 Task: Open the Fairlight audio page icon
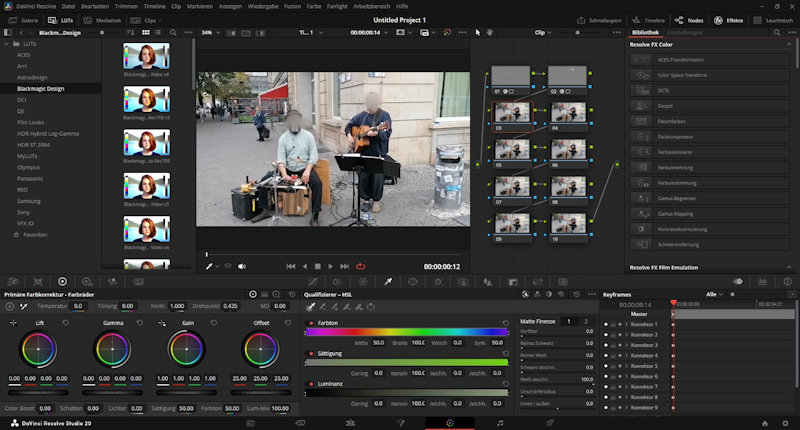tap(500, 423)
